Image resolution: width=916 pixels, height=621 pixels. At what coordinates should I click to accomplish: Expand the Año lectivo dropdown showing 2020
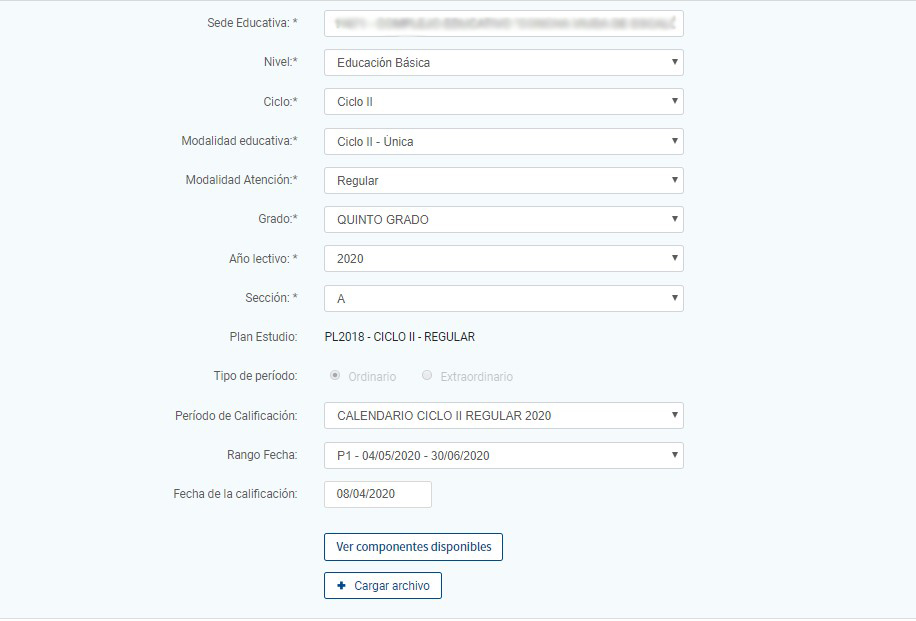503,258
